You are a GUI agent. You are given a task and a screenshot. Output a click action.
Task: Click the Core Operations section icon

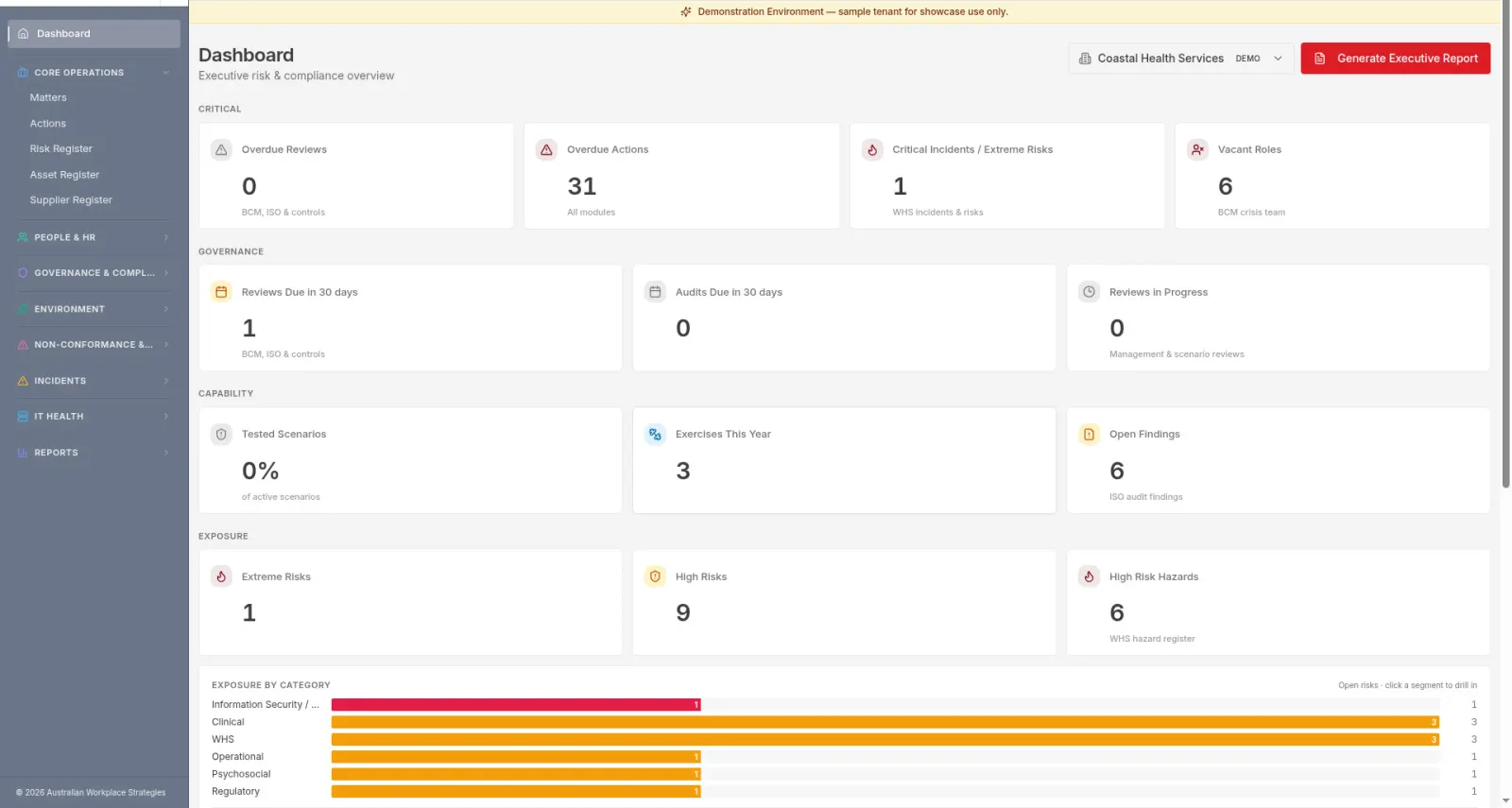point(23,73)
